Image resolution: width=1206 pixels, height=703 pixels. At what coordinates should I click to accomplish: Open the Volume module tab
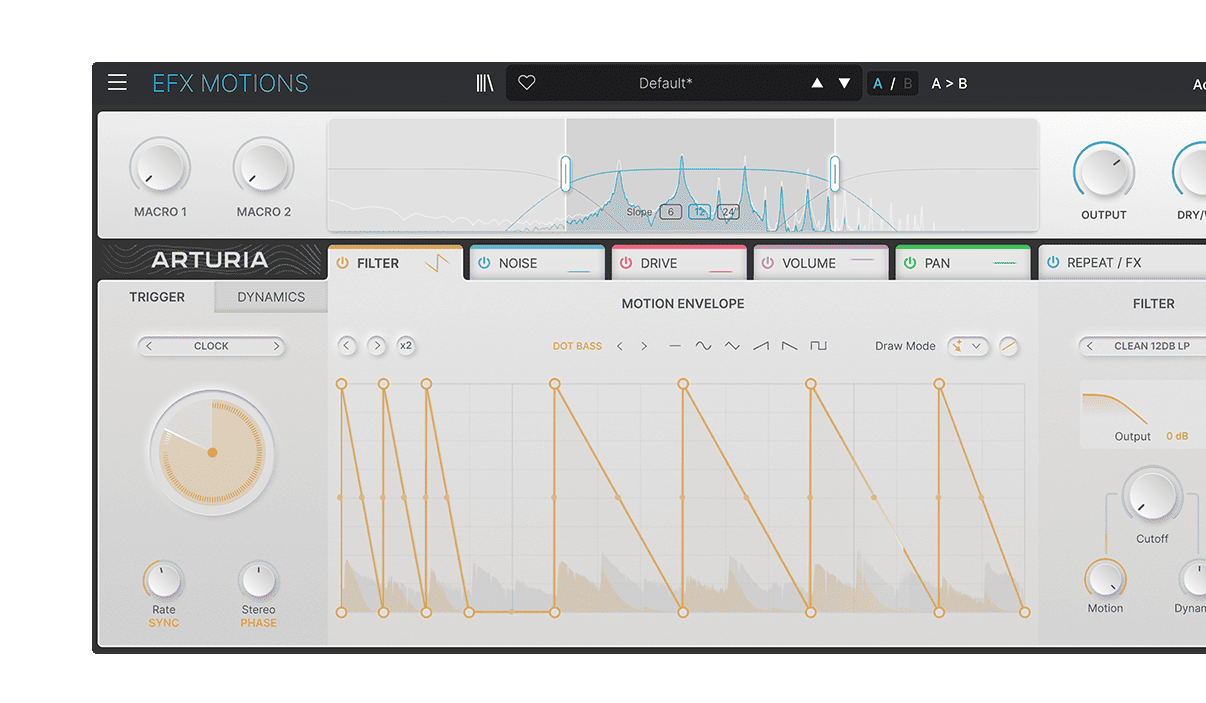tap(809, 263)
